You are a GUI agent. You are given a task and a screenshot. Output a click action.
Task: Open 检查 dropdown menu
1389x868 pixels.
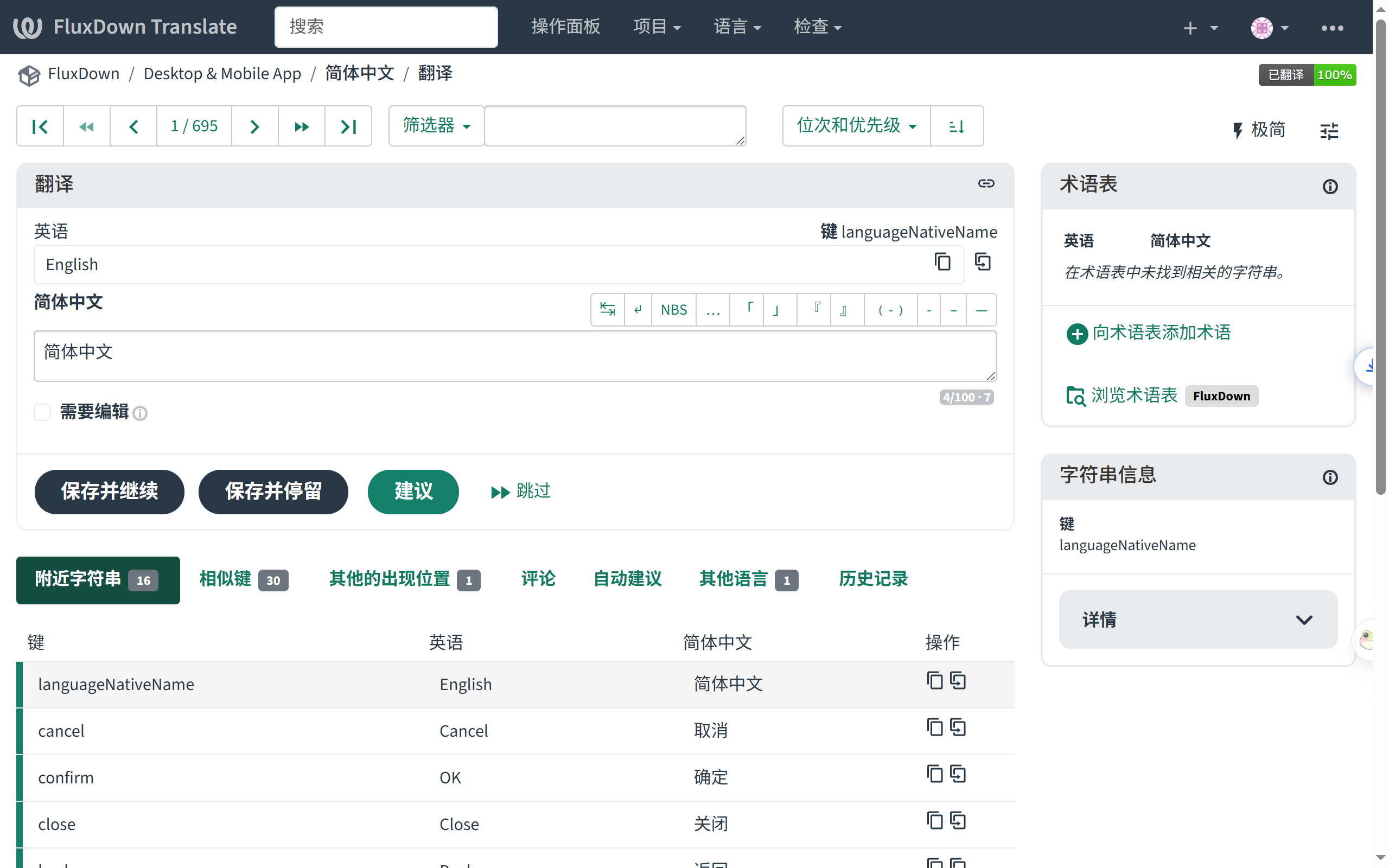pyautogui.click(x=817, y=27)
